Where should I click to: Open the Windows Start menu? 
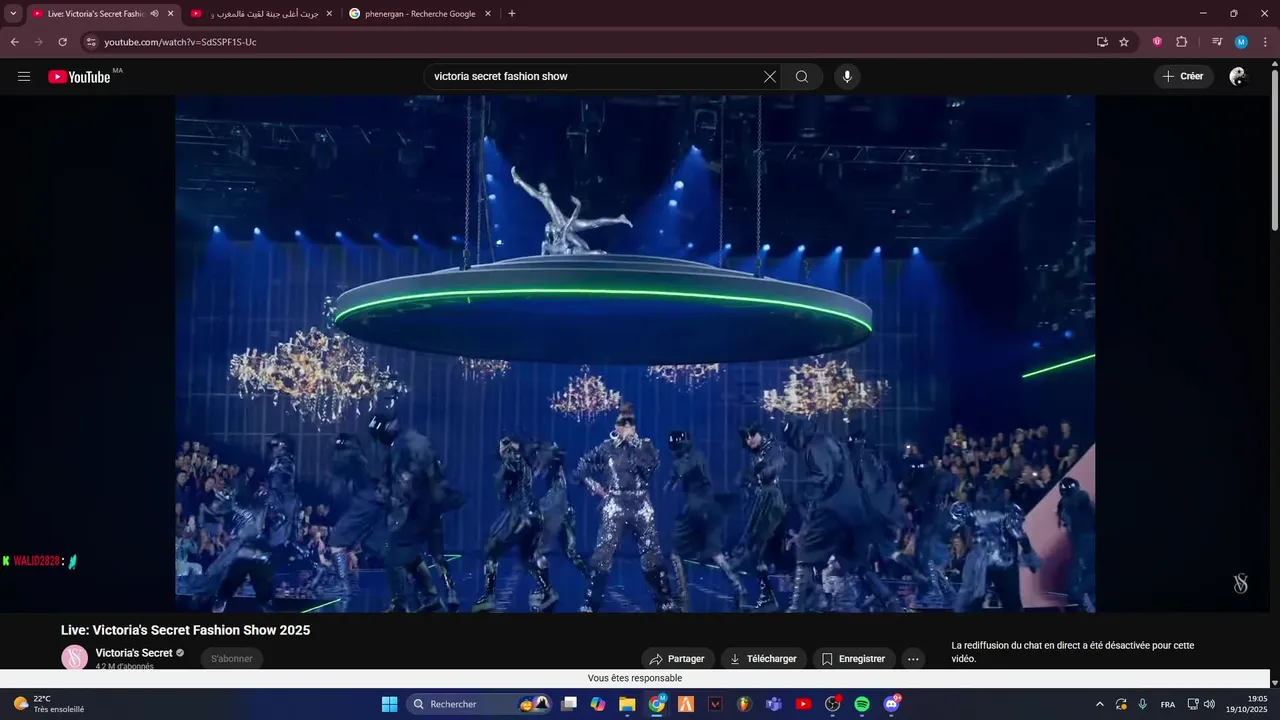(390, 704)
